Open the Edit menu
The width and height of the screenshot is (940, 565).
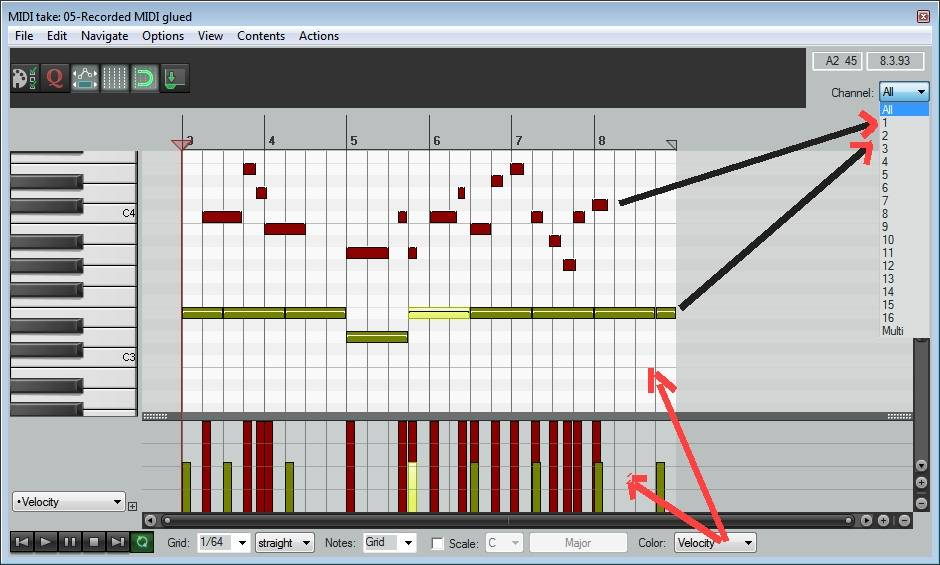click(57, 36)
